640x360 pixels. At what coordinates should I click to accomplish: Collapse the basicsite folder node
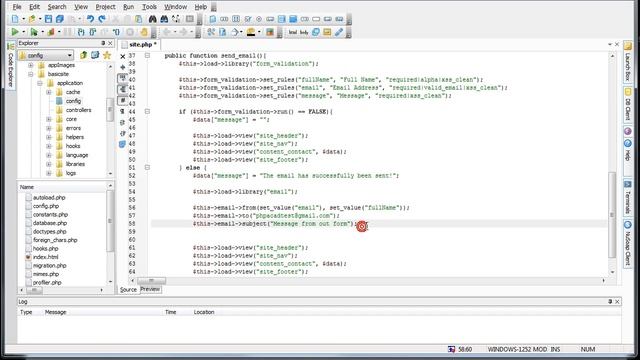pos(31,74)
